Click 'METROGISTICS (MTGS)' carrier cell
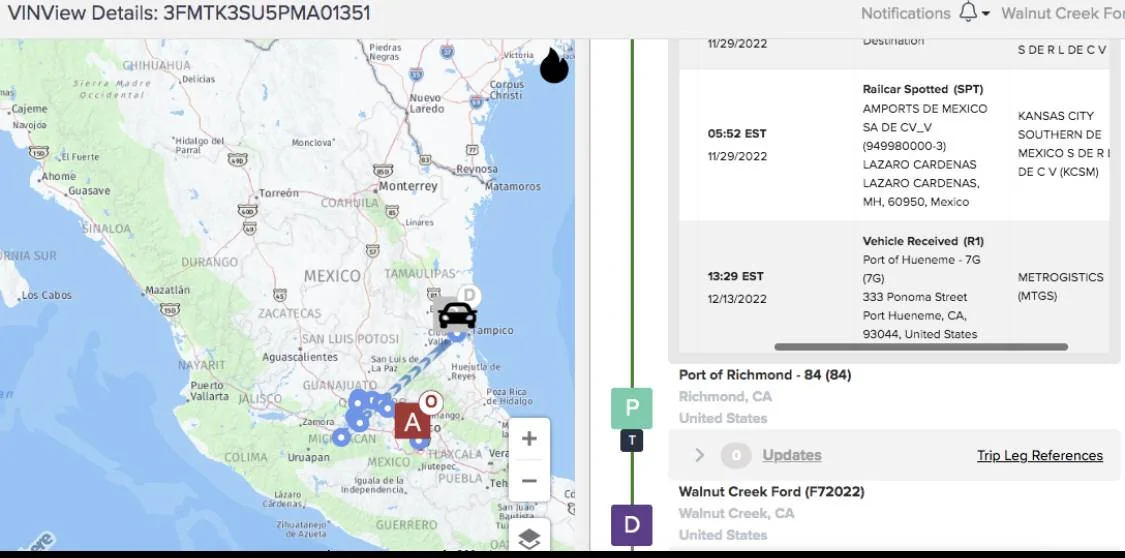The width and height of the screenshot is (1125, 558). click(x=1060, y=286)
